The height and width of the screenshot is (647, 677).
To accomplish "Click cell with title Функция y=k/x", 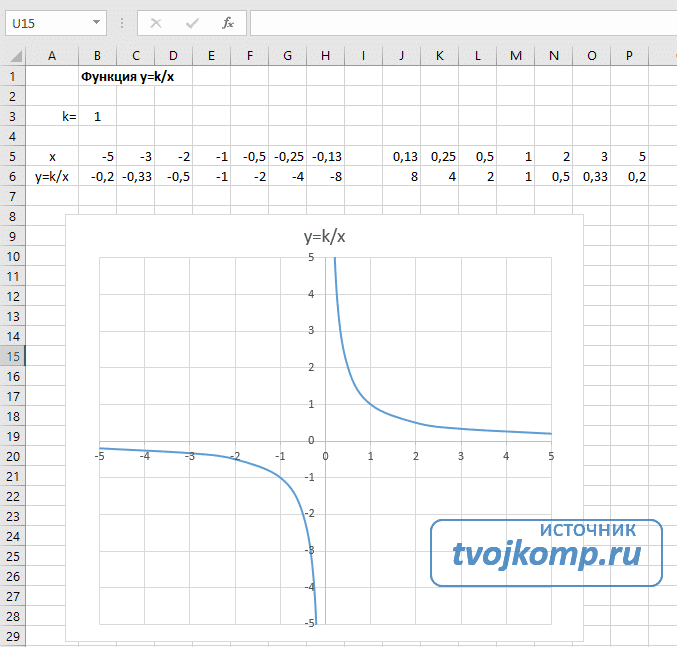I will point(127,77).
